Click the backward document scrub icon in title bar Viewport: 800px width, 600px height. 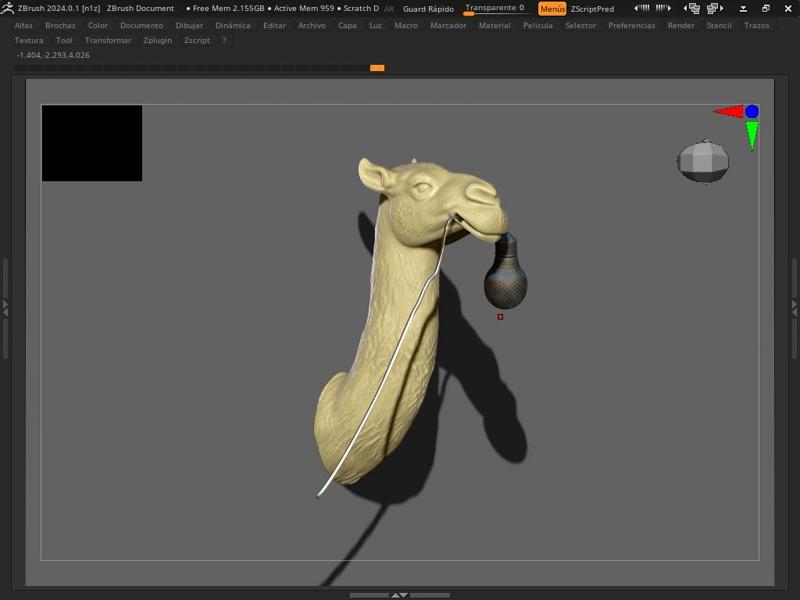643,8
